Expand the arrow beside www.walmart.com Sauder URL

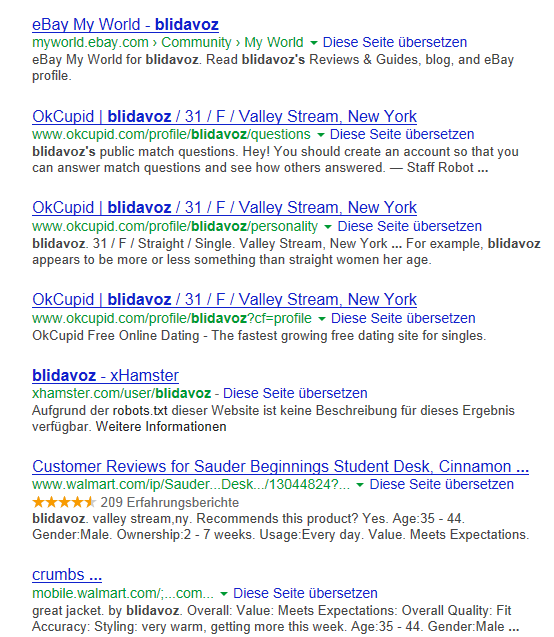pos(360,485)
